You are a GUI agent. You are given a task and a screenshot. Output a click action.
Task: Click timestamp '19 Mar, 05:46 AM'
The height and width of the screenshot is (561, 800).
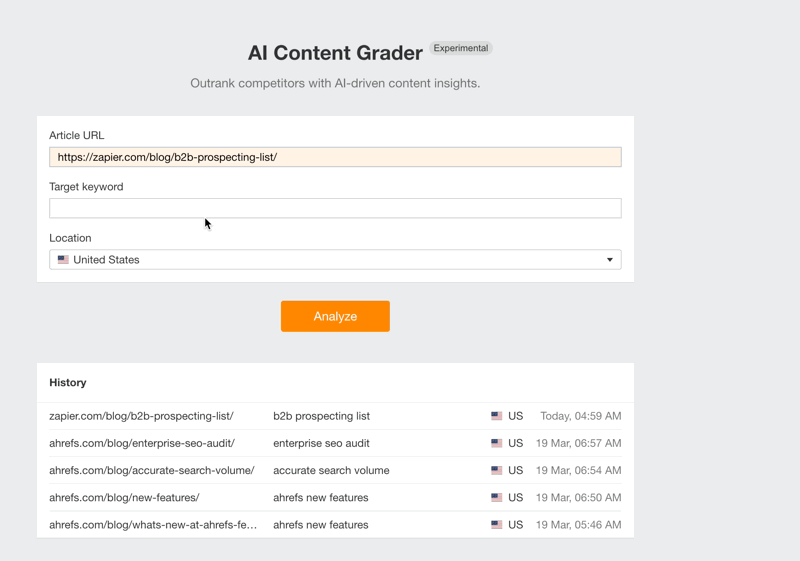coord(579,525)
